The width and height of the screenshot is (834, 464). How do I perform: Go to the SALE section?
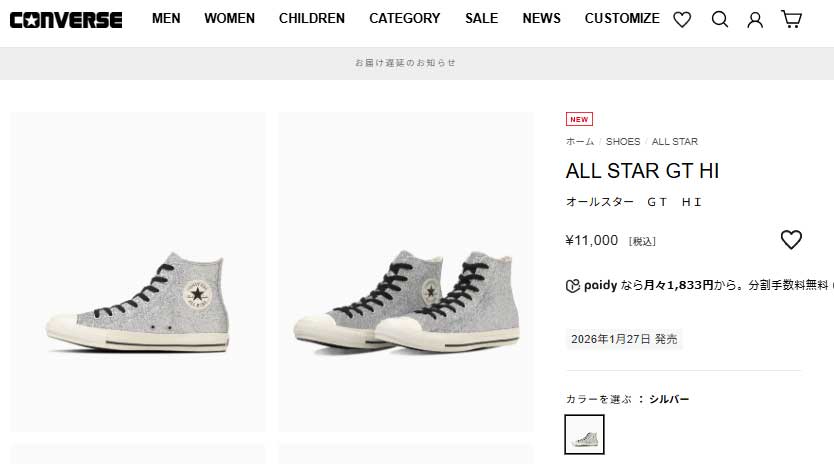pos(481,18)
